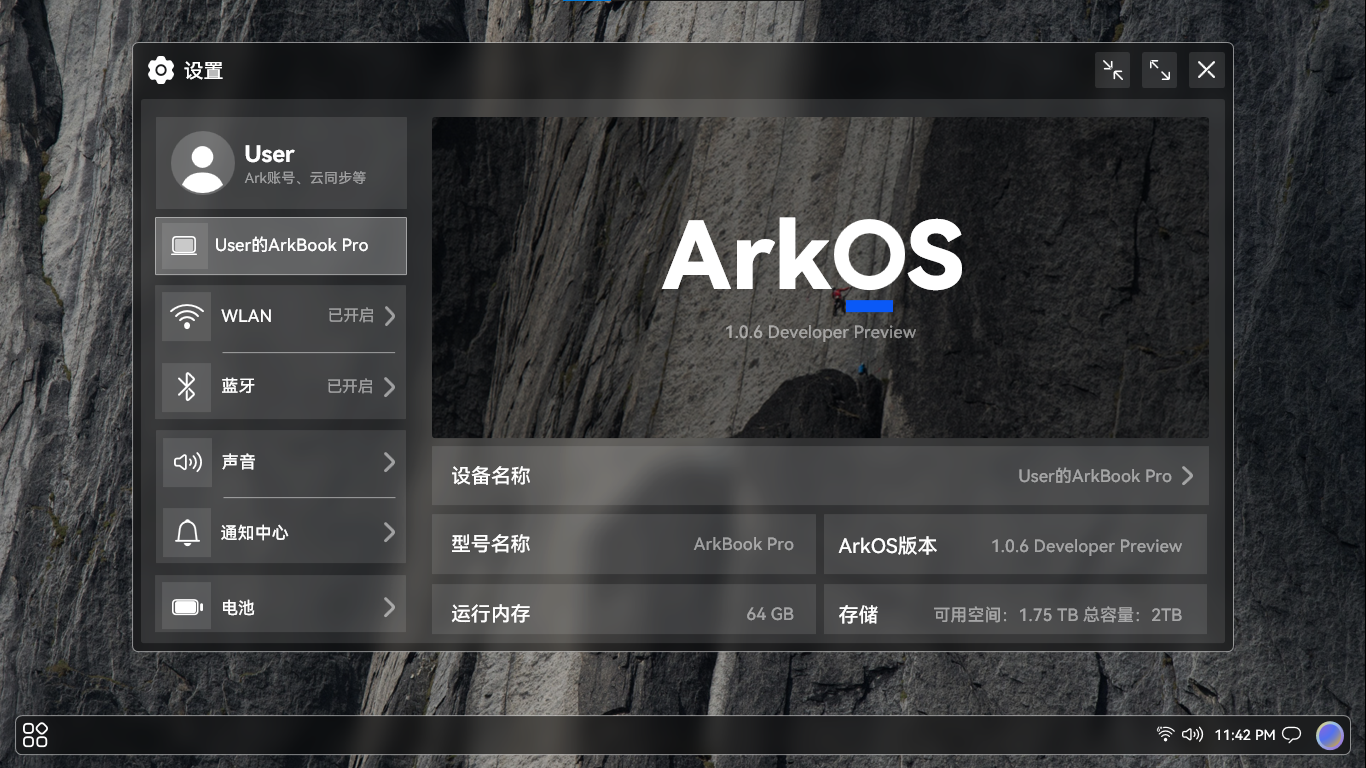Click the speaker icon beside 声音
The width and height of the screenshot is (1366, 768).
[x=187, y=462]
